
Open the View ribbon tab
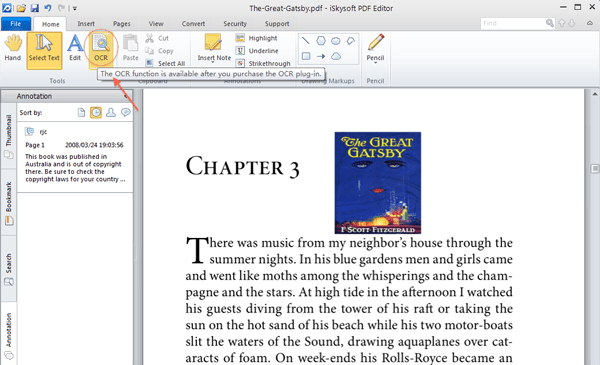(156, 24)
